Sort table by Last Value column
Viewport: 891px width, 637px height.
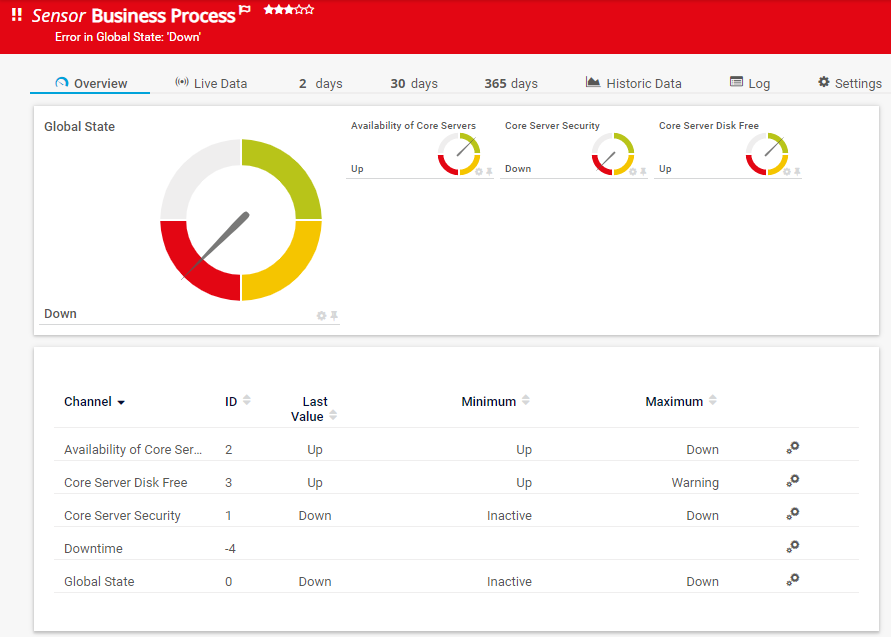314,409
